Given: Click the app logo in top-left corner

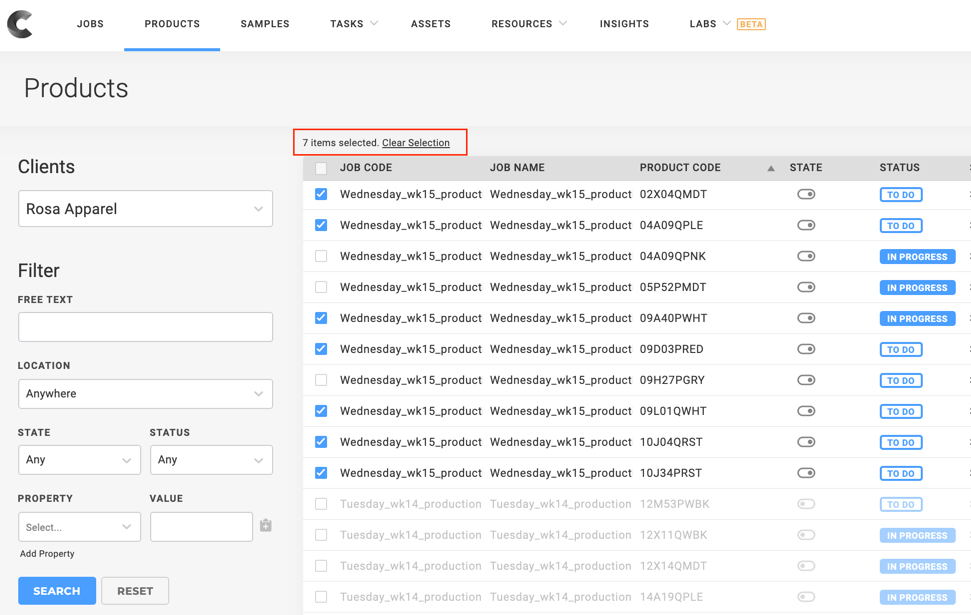Looking at the screenshot, I should 20,24.
